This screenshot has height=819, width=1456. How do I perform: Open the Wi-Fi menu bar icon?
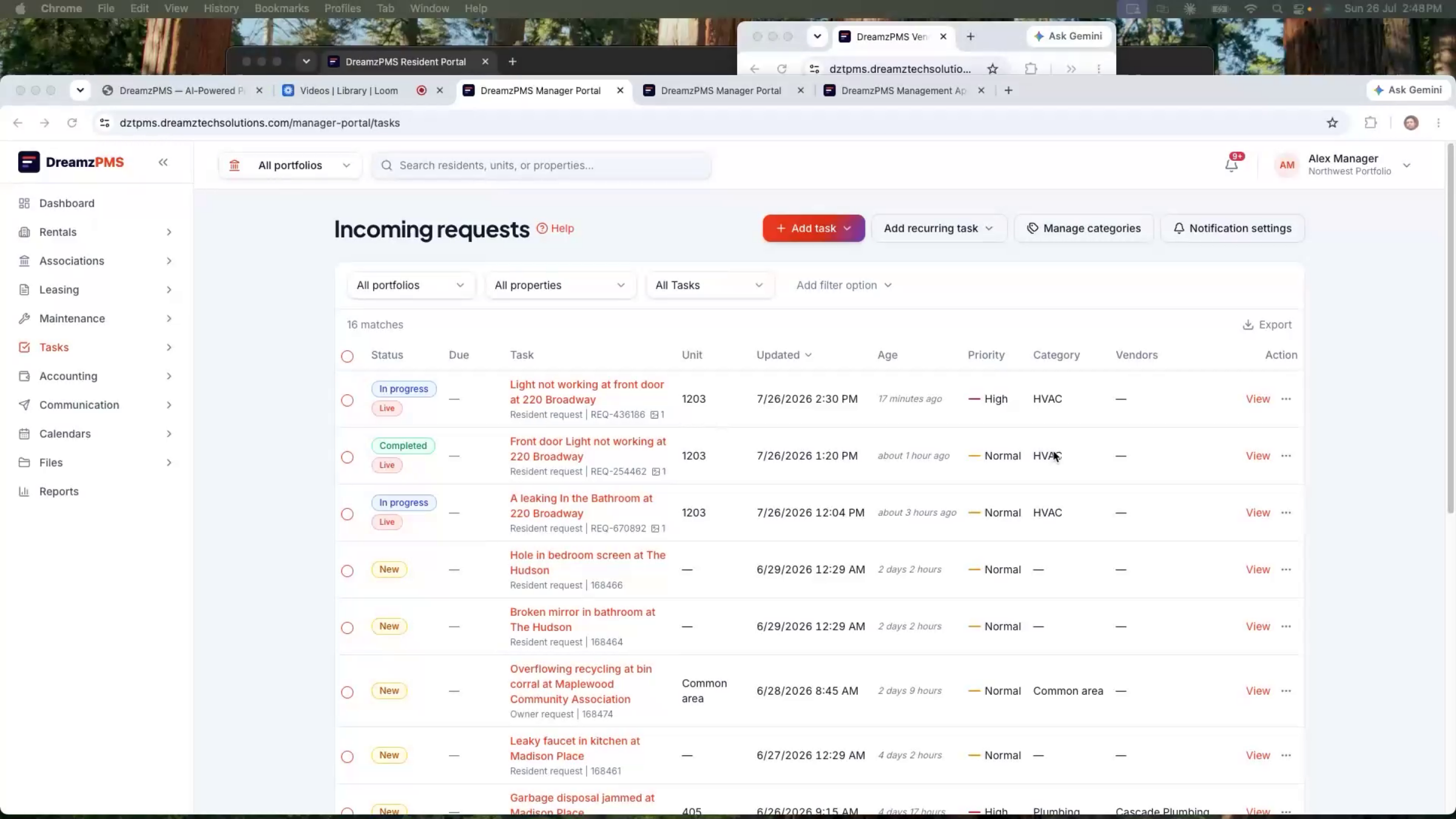[x=1250, y=8]
